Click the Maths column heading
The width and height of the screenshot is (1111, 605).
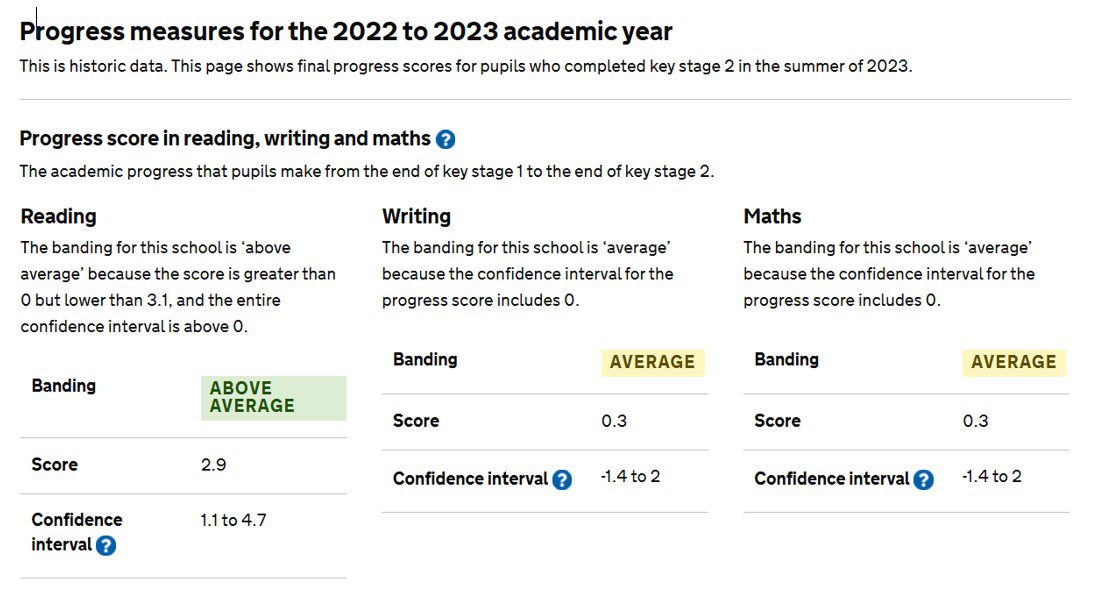click(x=772, y=216)
